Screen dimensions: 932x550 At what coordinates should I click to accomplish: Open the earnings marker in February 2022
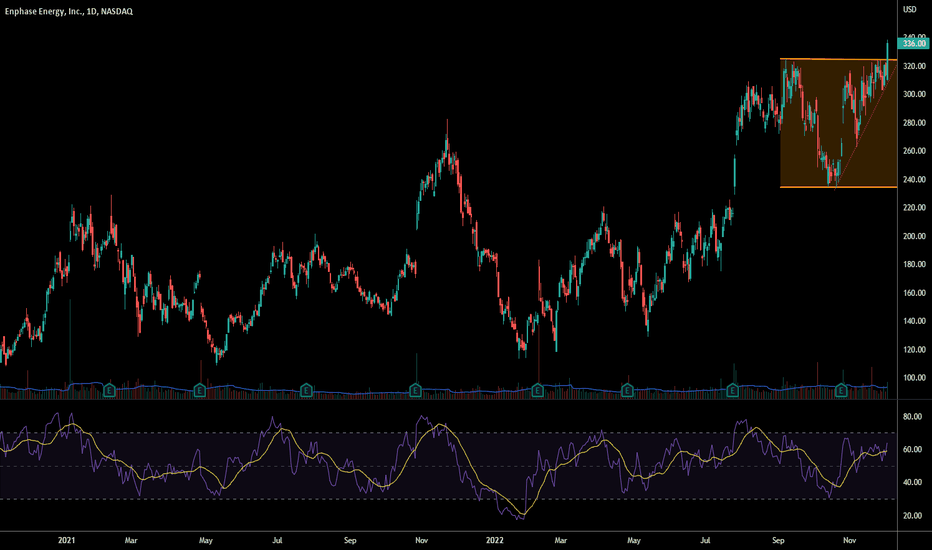coord(537,391)
